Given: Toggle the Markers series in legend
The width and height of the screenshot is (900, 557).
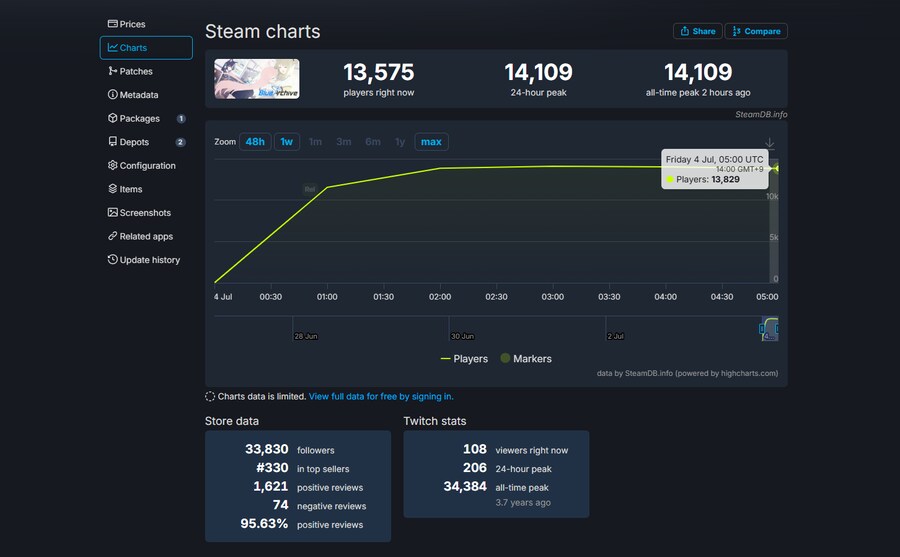Looking at the screenshot, I should 526,359.
